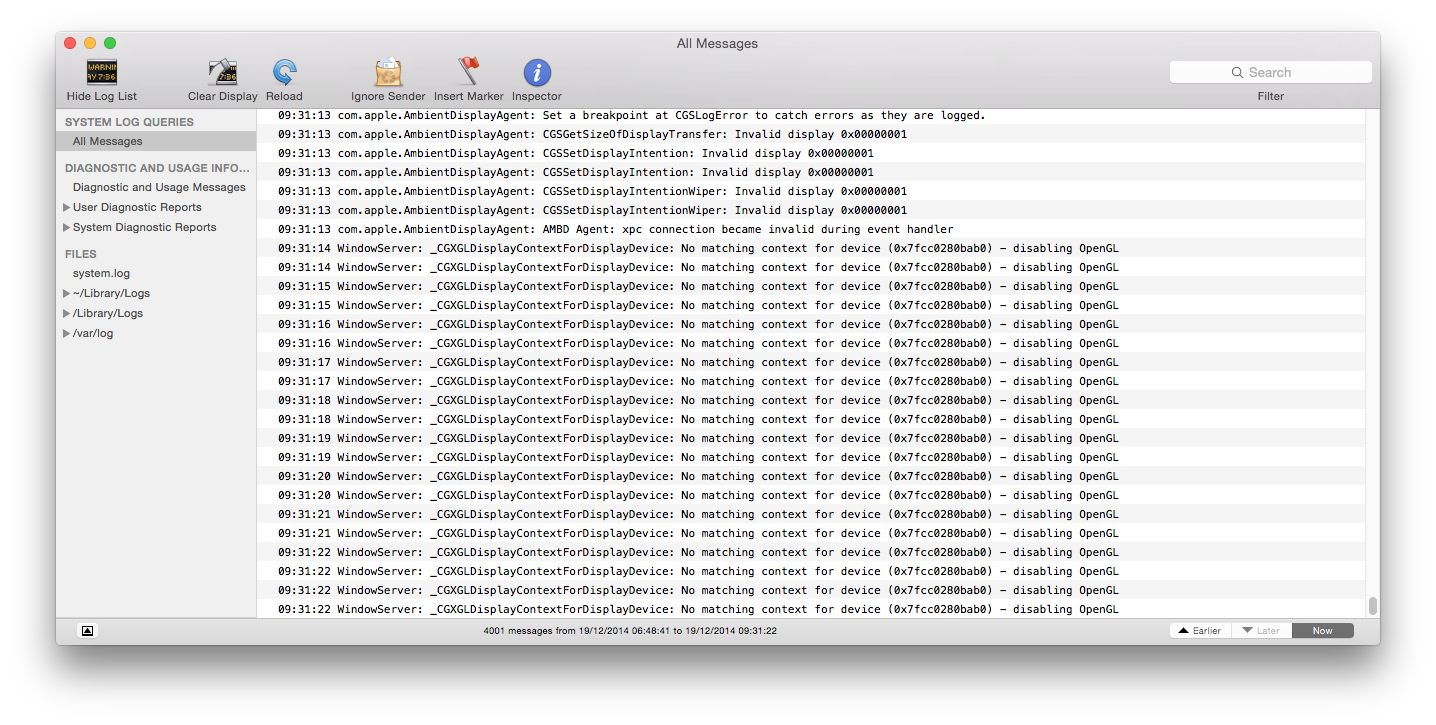
Task: Click the search magnifier icon
Action: (x=1238, y=72)
